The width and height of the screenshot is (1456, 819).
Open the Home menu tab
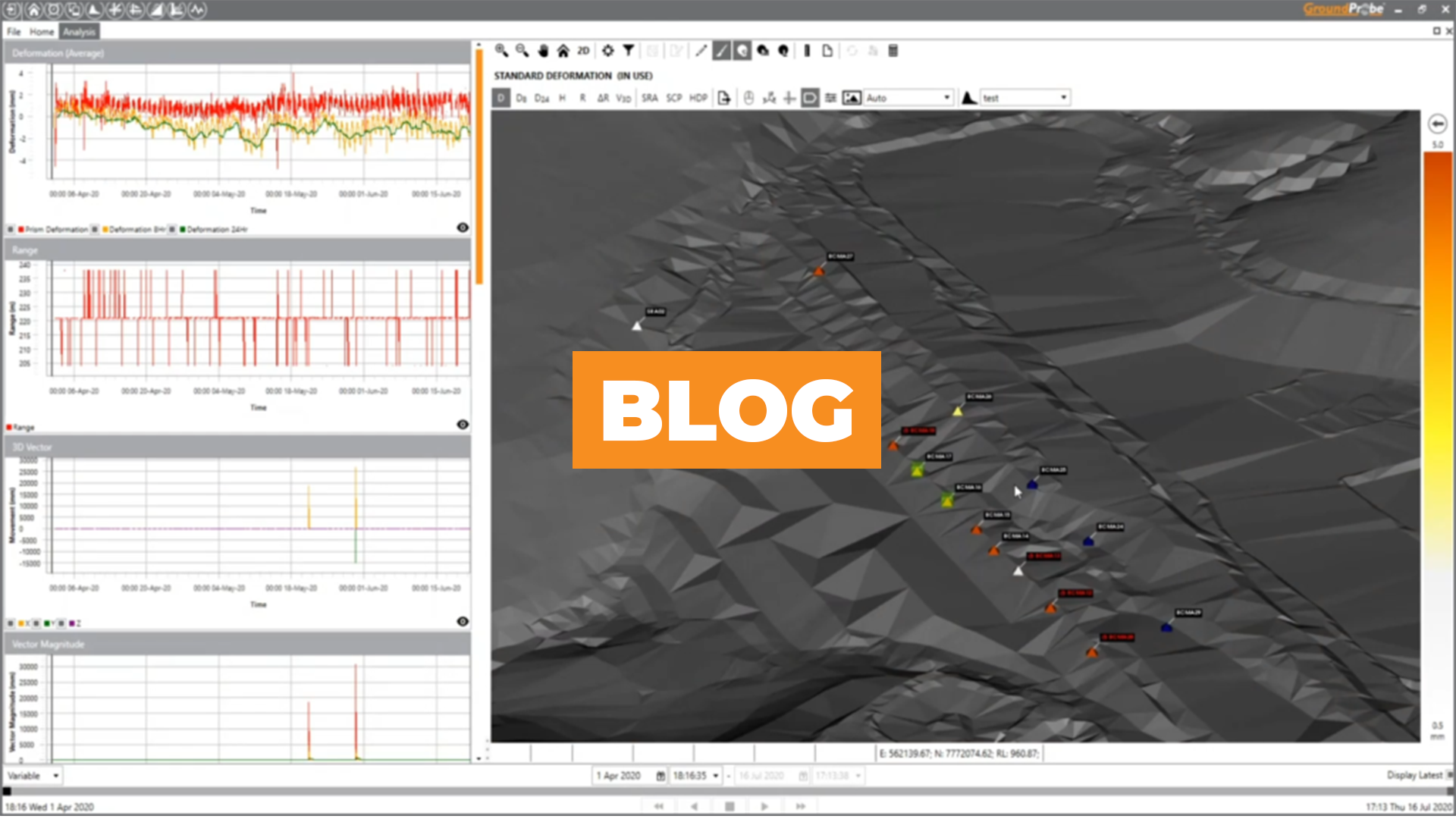pyautogui.click(x=42, y=32)
